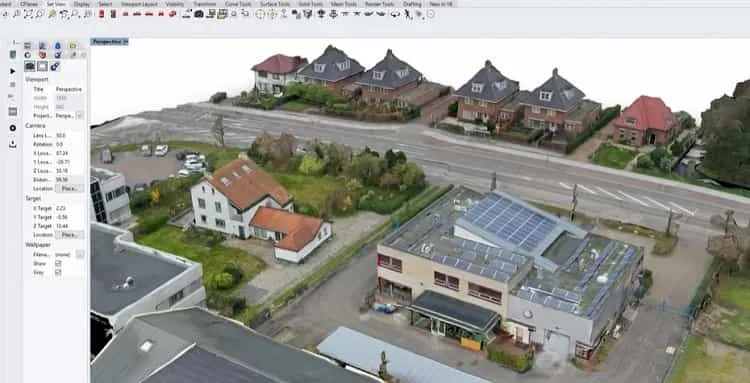The image size is (750, 383).
Task: Click the wallpaper Filename browse button
Action: (80, 254)
